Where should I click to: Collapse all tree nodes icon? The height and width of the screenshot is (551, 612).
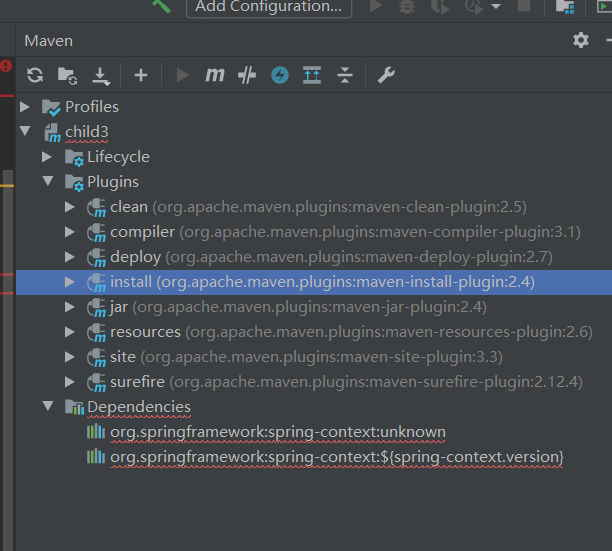(345, 75)
